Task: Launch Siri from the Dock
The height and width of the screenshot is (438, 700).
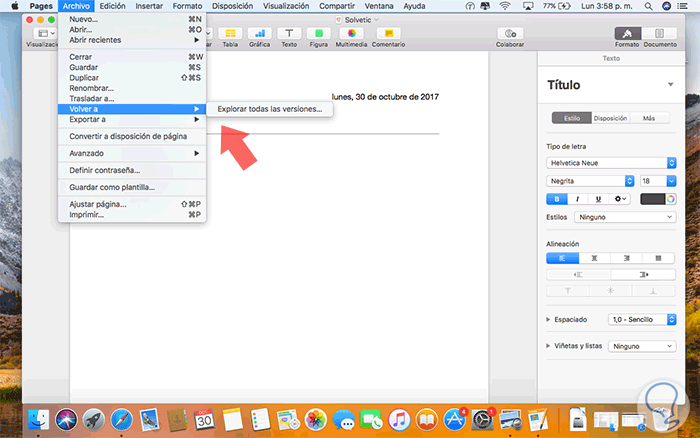Action: [66, 420]
